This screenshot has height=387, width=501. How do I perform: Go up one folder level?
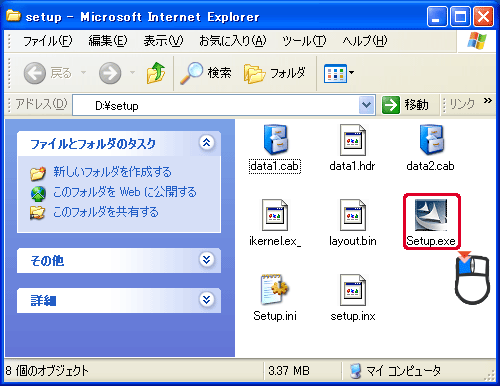[156, 73]
